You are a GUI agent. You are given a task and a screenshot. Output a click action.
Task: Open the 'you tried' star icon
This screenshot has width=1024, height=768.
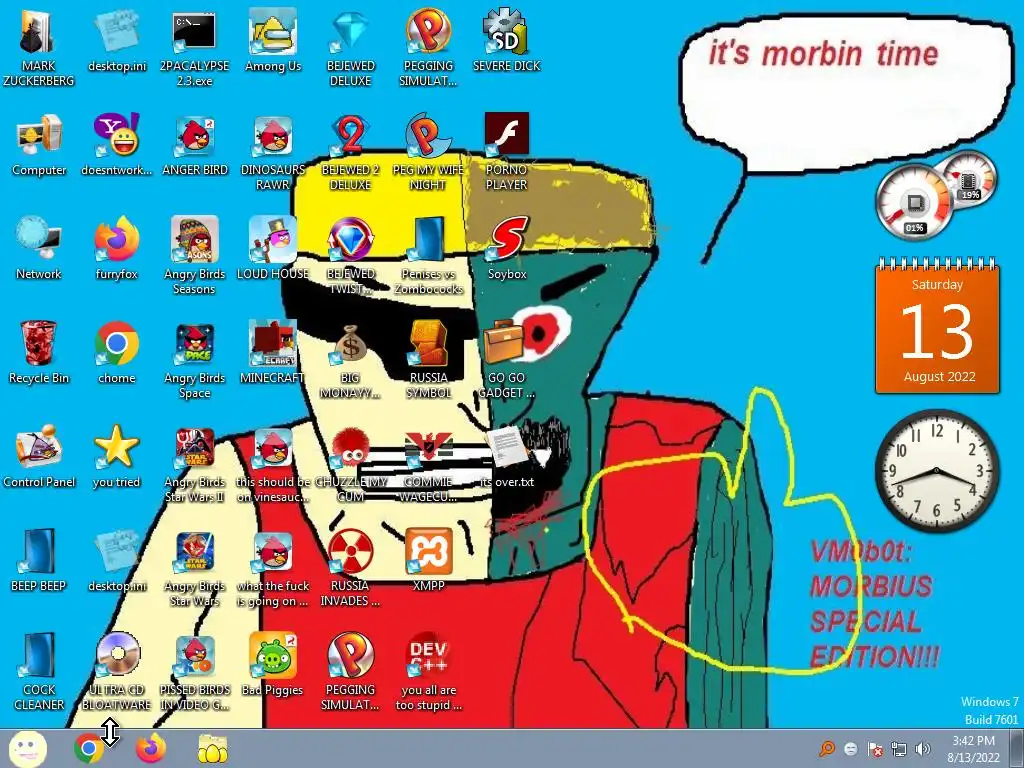pyautogui.click(x=116, y=448)
